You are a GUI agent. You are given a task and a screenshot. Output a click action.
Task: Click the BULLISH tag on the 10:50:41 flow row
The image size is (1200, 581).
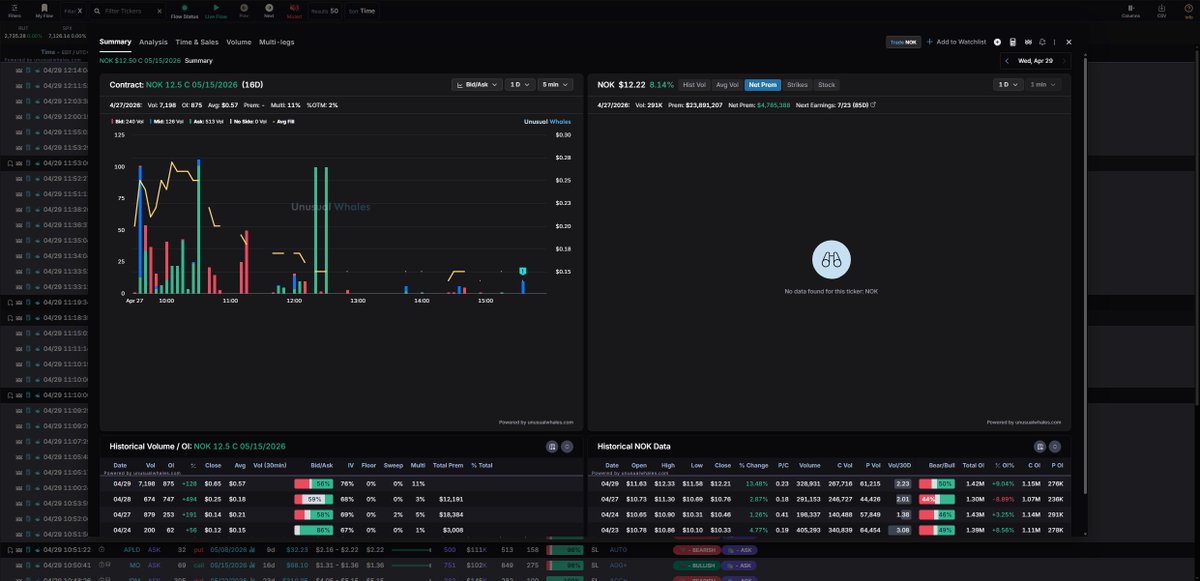[x=696, y=565]
